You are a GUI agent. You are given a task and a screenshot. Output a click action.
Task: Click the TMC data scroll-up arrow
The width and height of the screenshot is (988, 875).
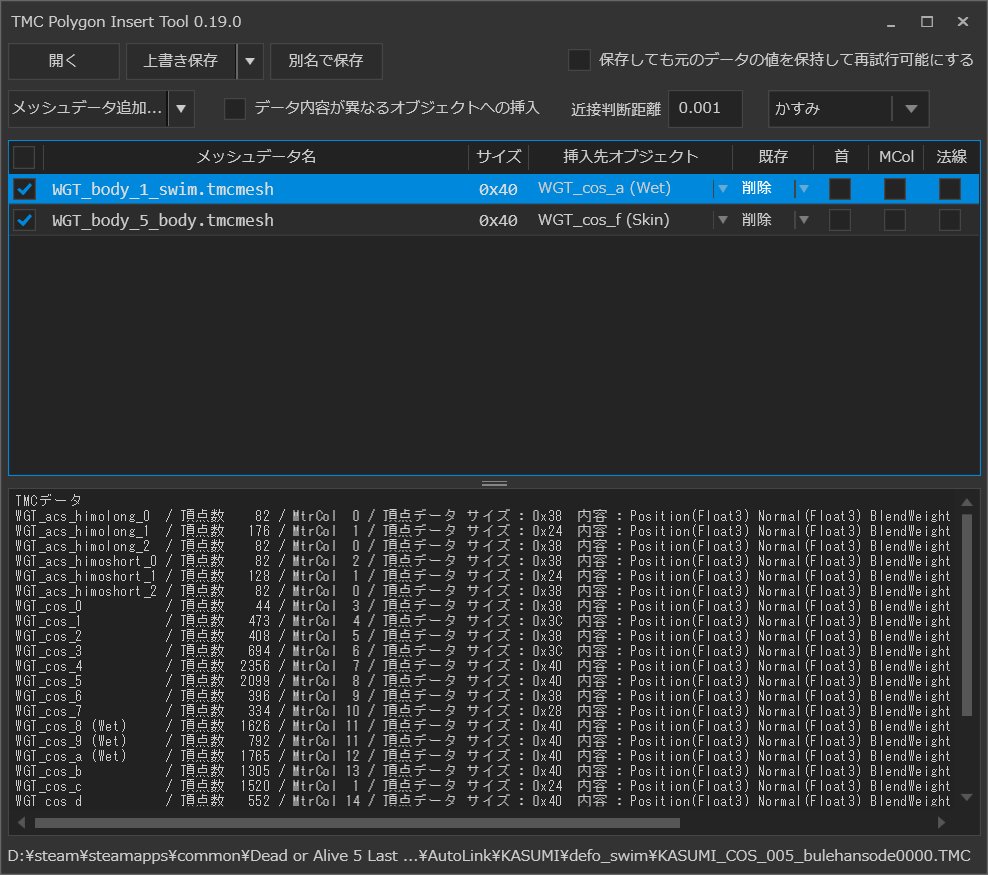click(967, 503)
